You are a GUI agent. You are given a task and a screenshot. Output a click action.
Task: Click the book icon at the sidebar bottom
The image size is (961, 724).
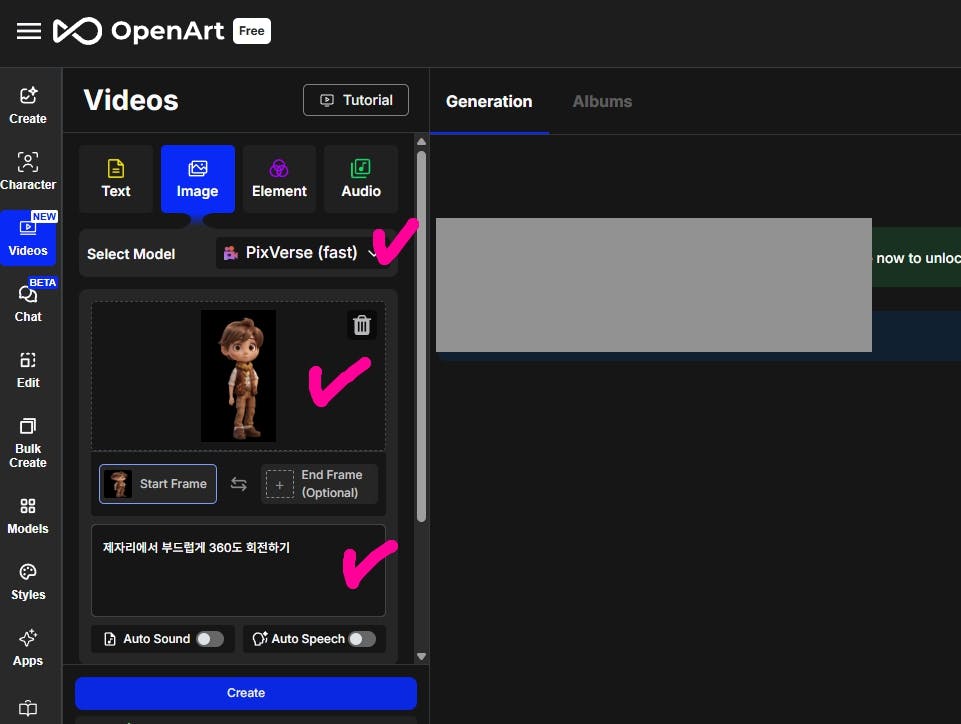pos(28,709)
